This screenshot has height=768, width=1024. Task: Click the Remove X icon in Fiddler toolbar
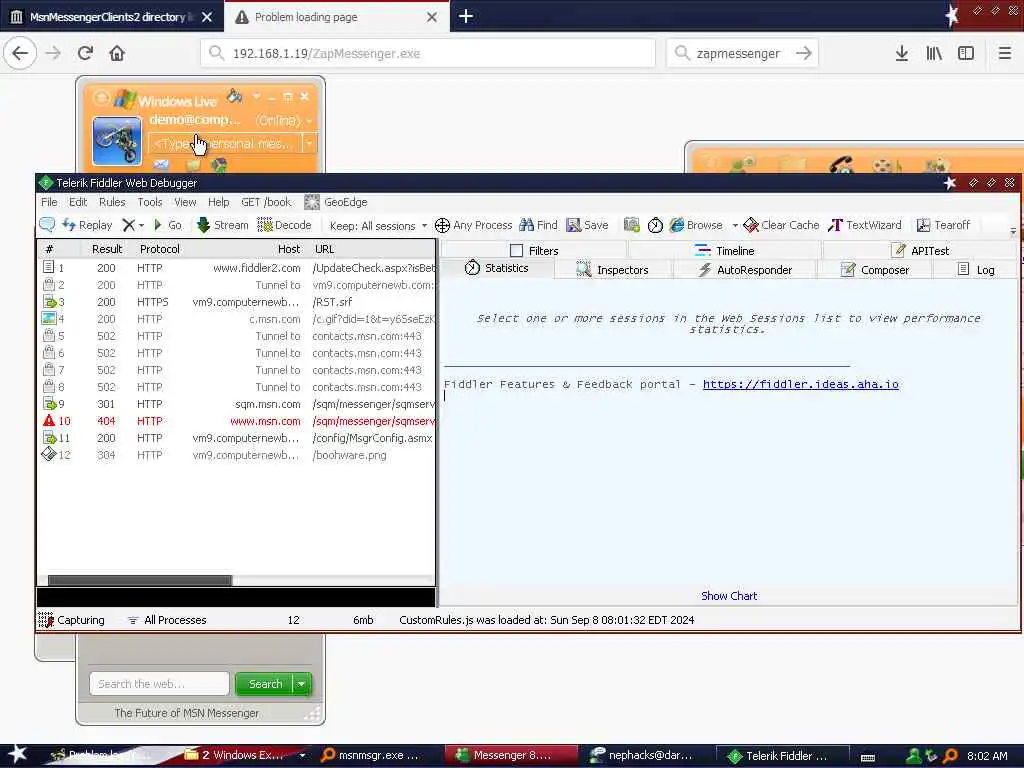(129, 225)
